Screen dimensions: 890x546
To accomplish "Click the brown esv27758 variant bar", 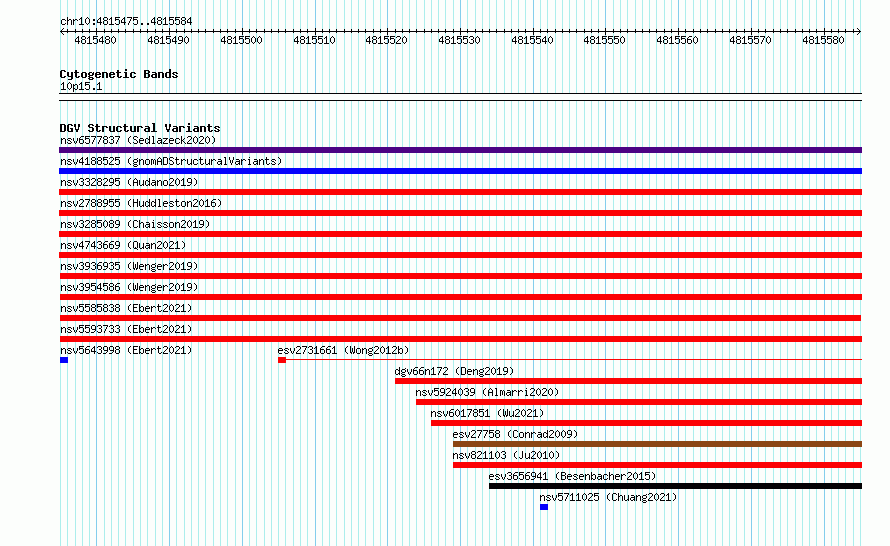I will pyautogui.click(x=657, y=444).
